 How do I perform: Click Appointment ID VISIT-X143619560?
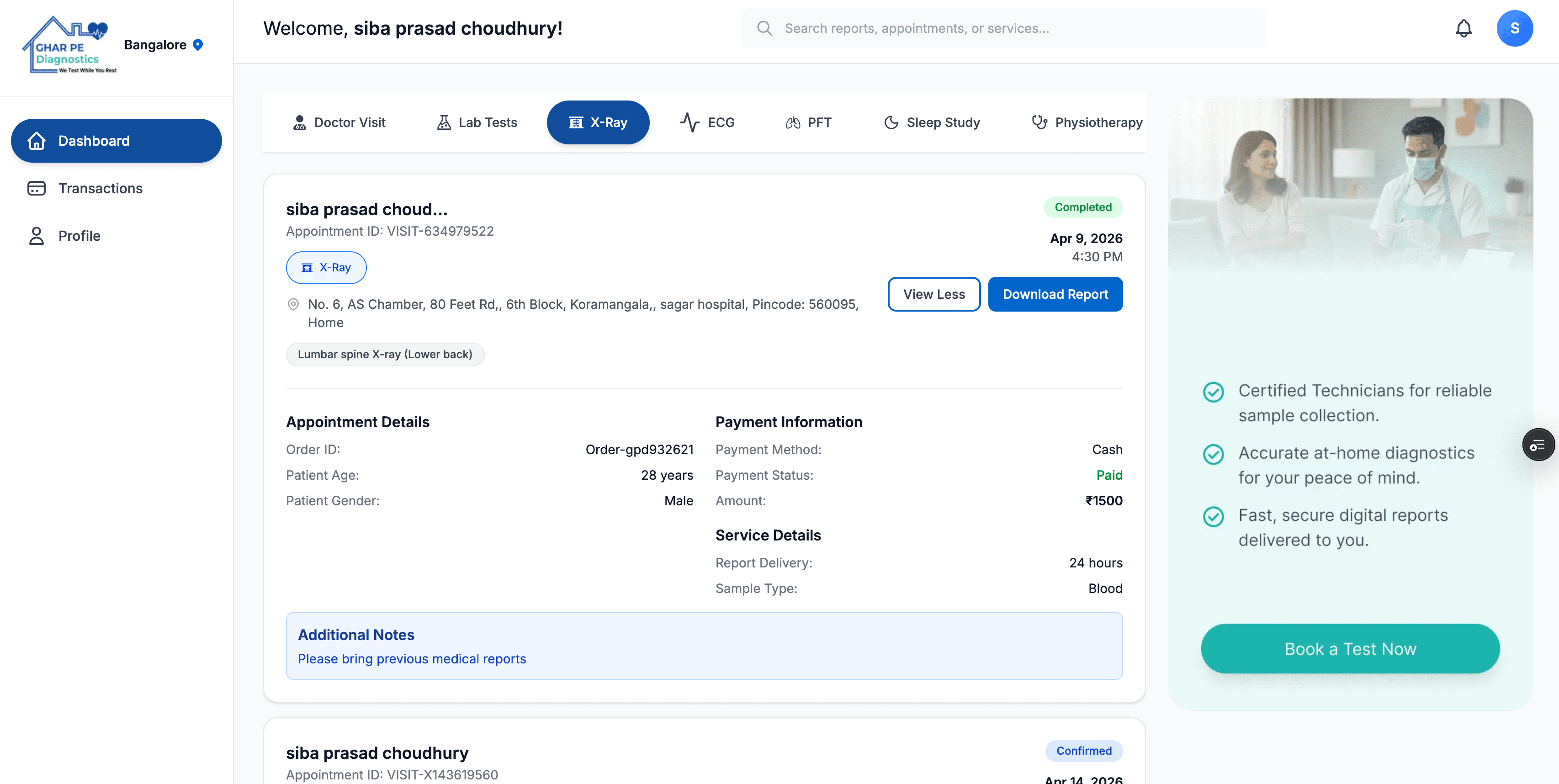(392, 775)
